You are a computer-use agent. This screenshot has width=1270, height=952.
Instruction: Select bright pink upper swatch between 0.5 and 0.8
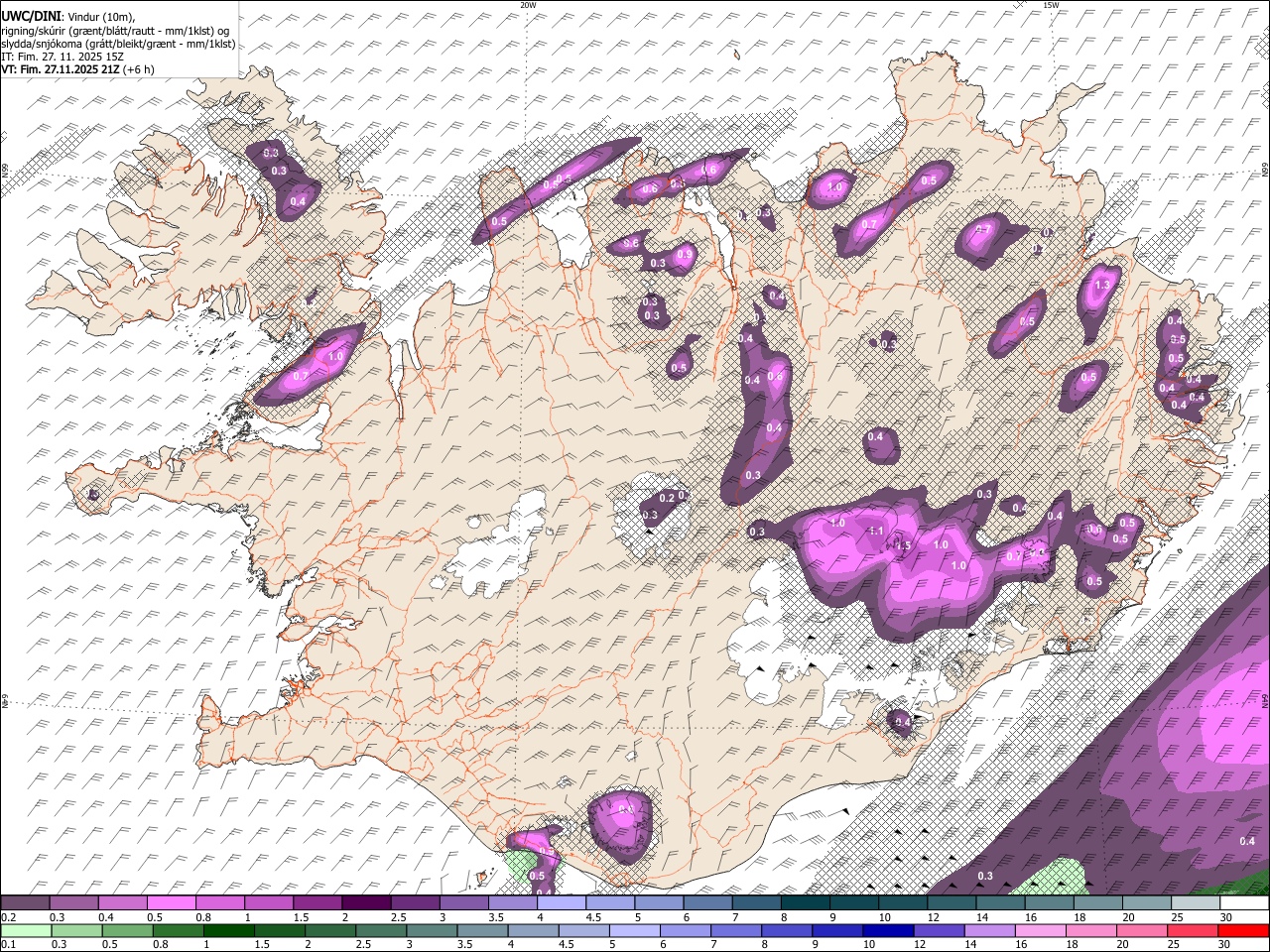tap(171, 902)
